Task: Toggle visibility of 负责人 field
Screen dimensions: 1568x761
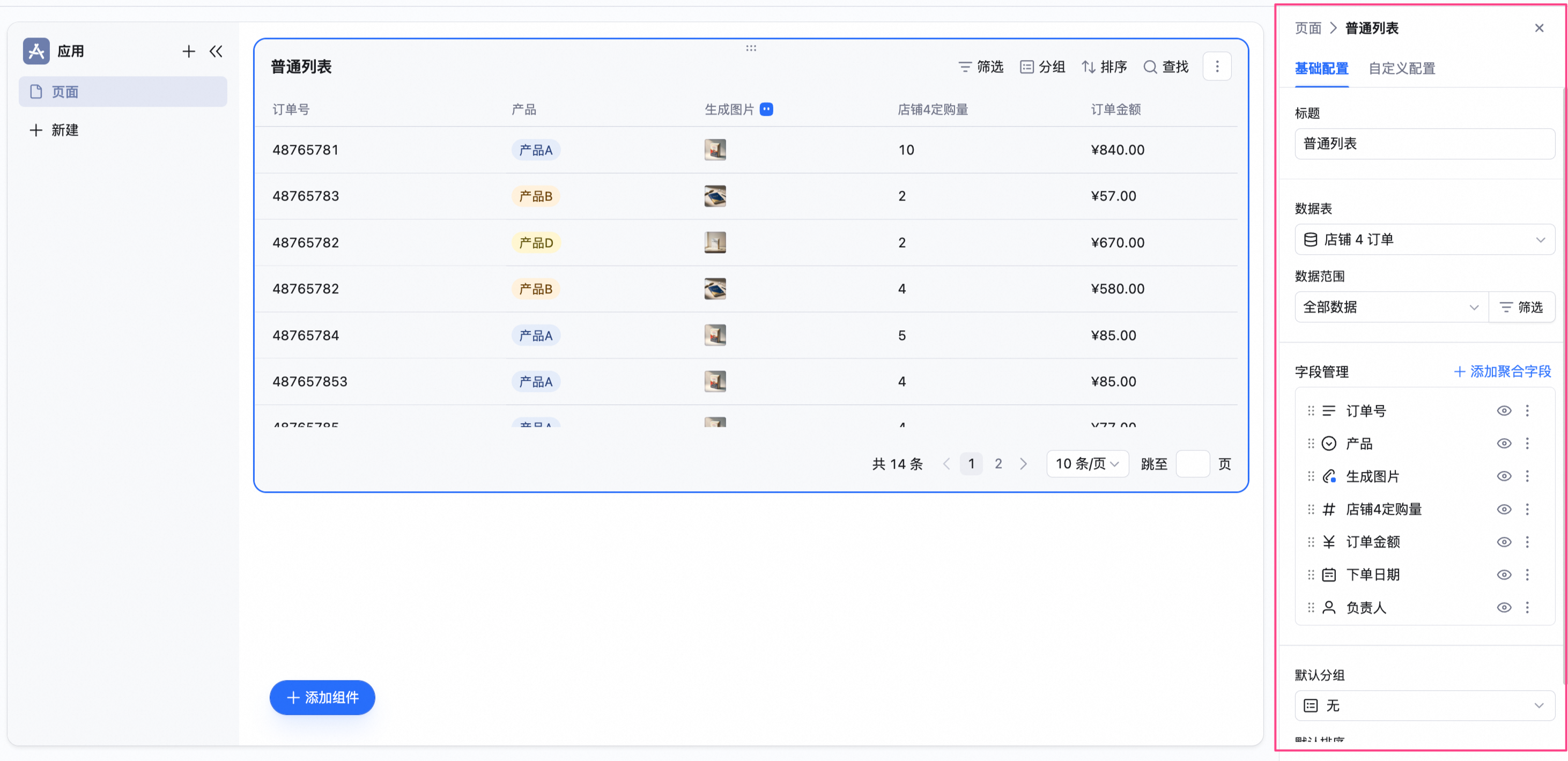Action: tap(1504, 608)
